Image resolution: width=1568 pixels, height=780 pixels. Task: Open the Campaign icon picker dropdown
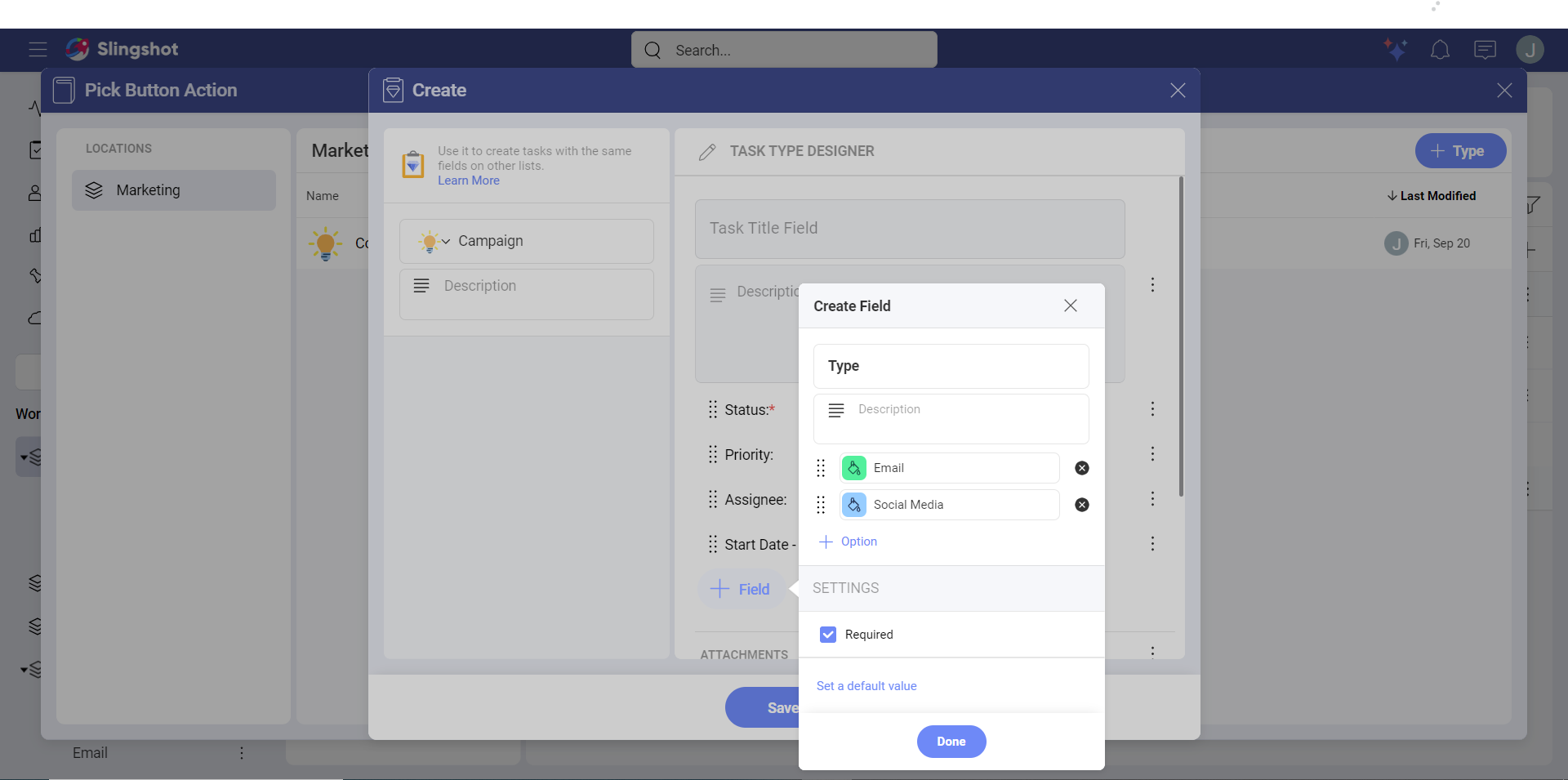(x=434, y=242)
